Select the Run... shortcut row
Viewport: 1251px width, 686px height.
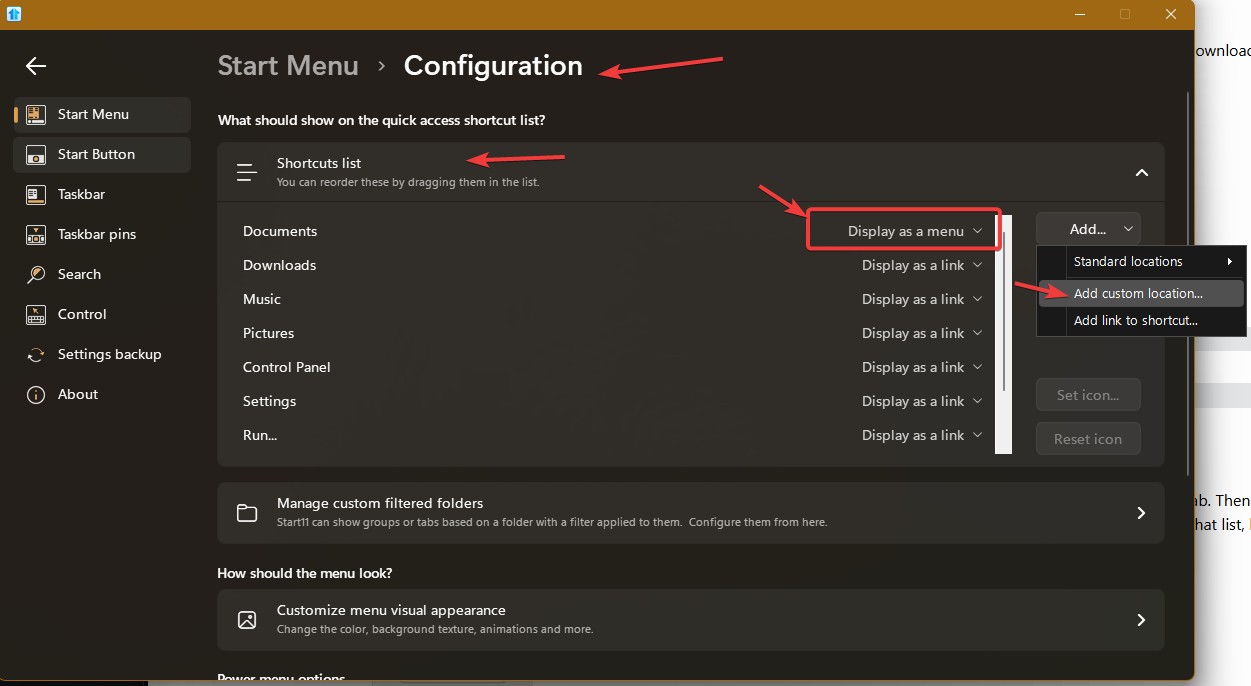pos(614,436)
